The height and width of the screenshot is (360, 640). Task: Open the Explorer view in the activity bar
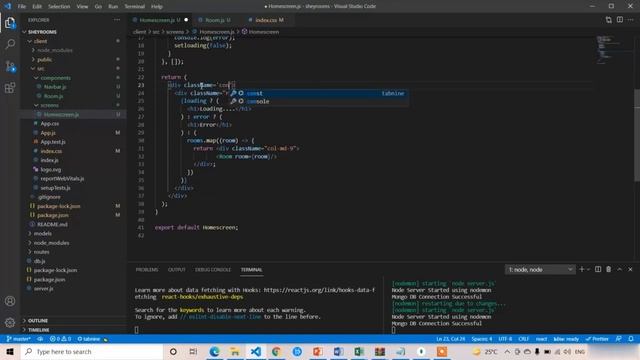tap(10, 23)
